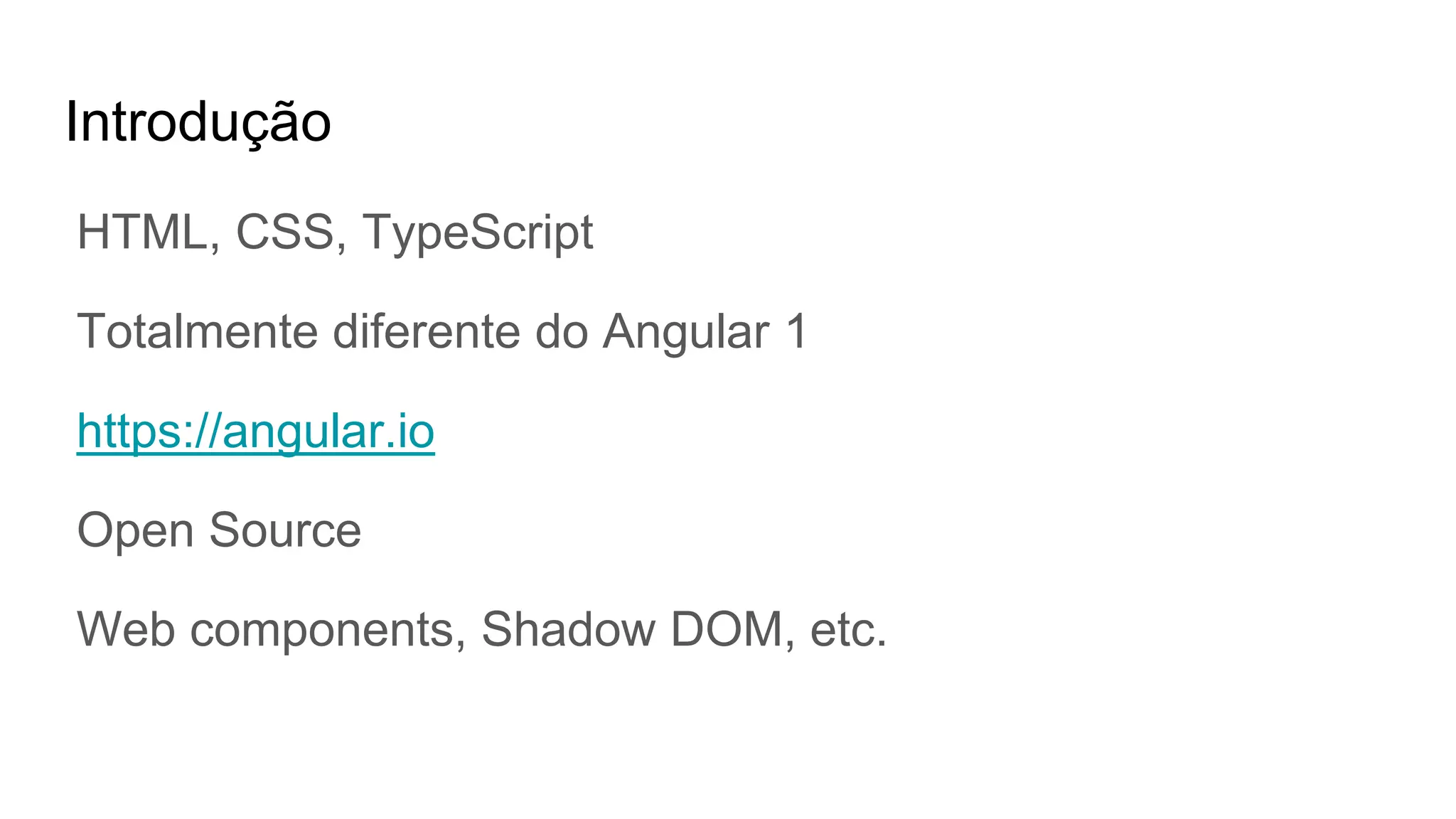Viewport: 1456px width, 819px height.
Task: Click the Introdução slide title
Action: (198, 124)
